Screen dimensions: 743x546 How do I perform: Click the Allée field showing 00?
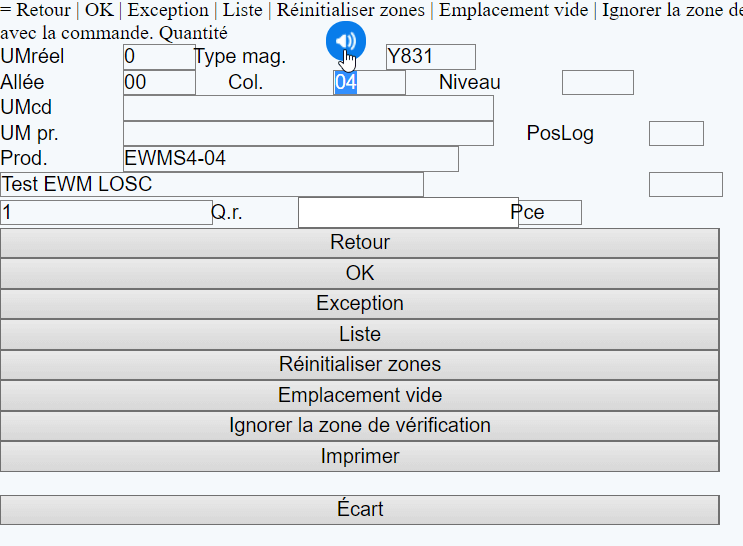159,82
